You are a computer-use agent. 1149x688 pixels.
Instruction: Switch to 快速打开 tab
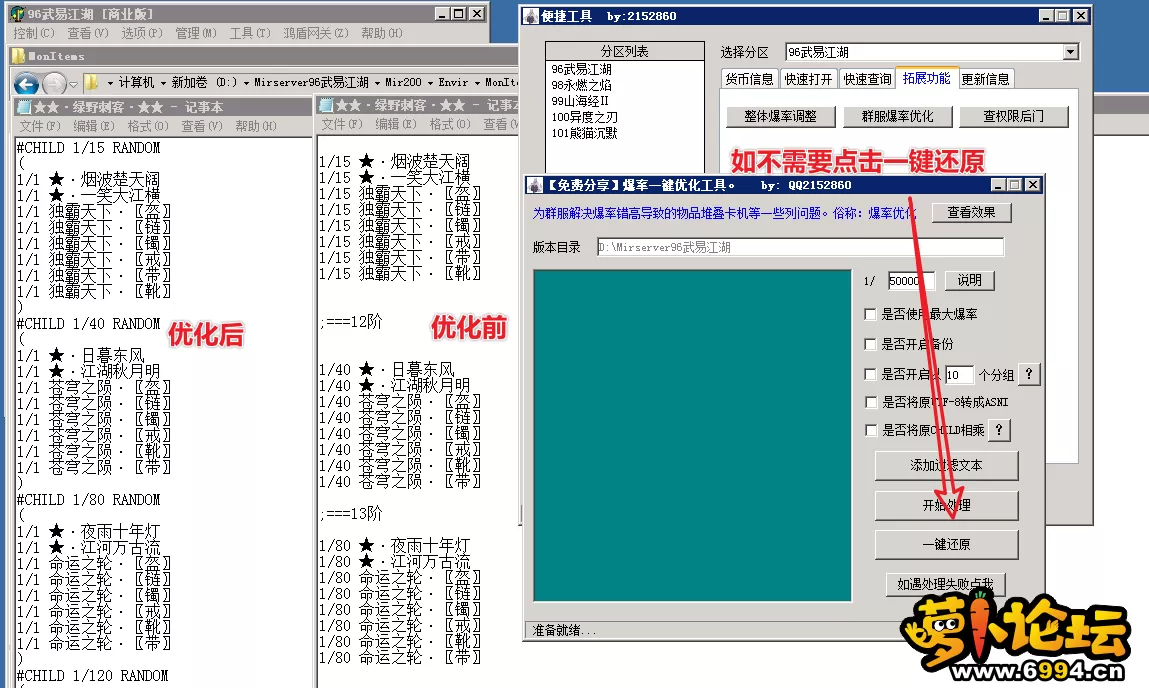[808, 79]
